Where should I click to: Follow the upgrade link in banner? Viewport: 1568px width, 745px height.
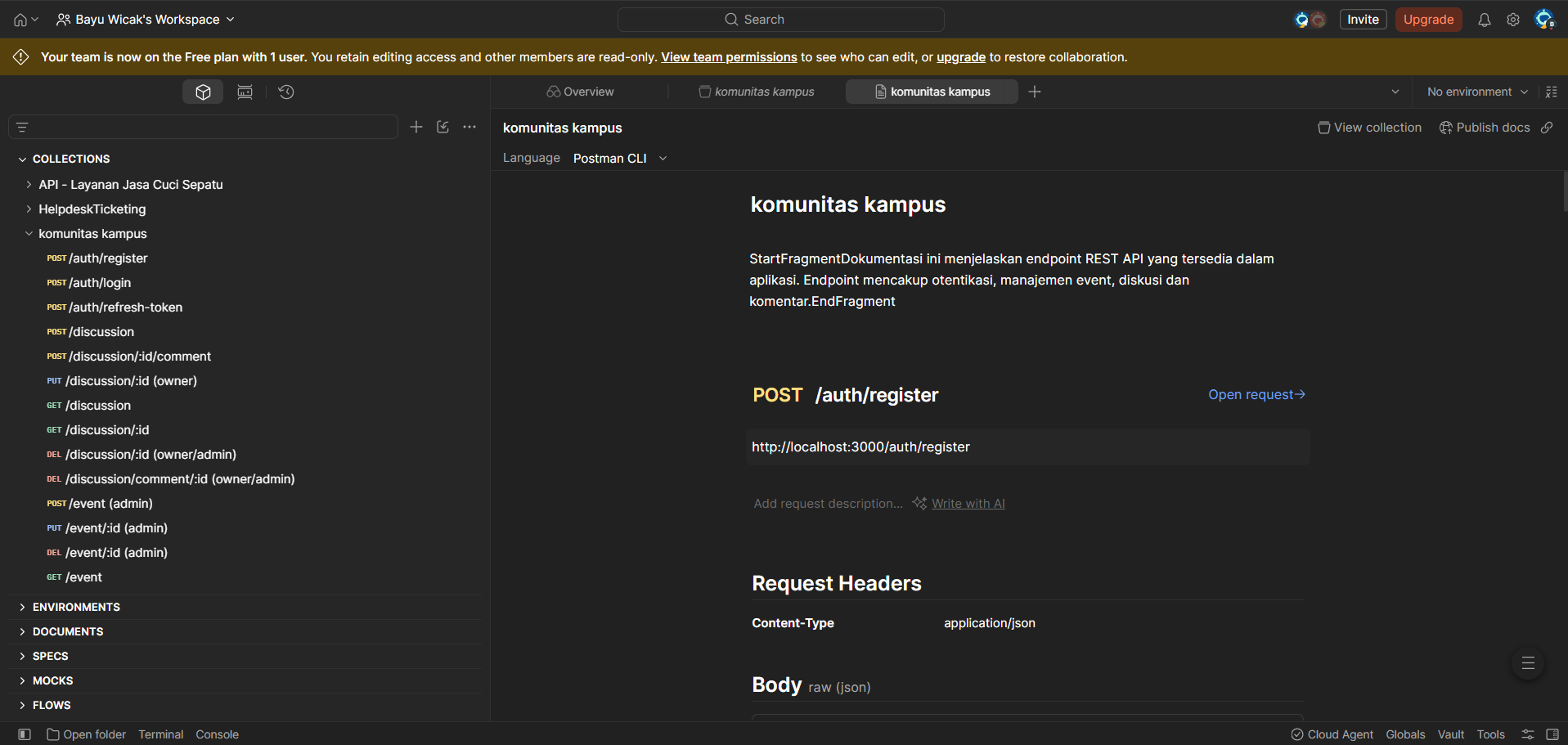(961, 57)
